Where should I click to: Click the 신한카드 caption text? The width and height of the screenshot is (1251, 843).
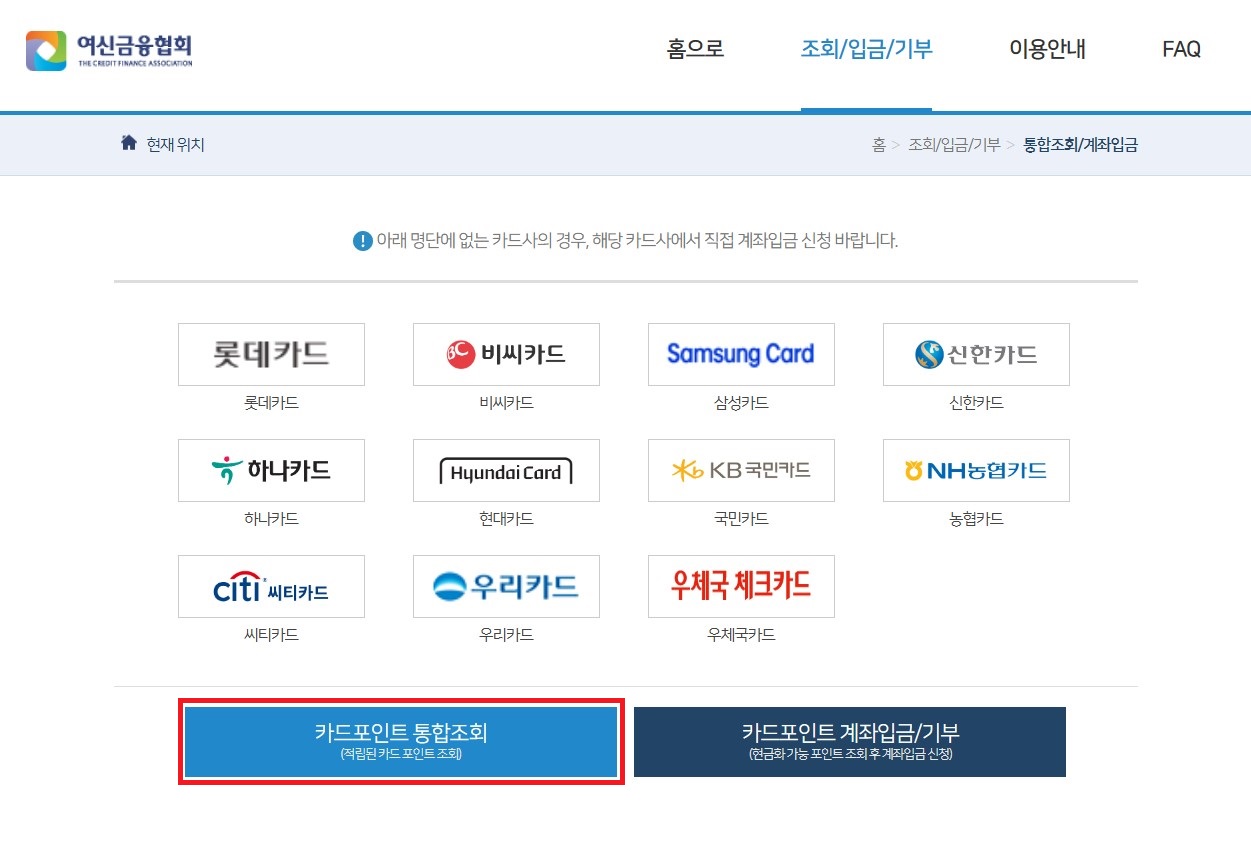click(x=976, y=403)
